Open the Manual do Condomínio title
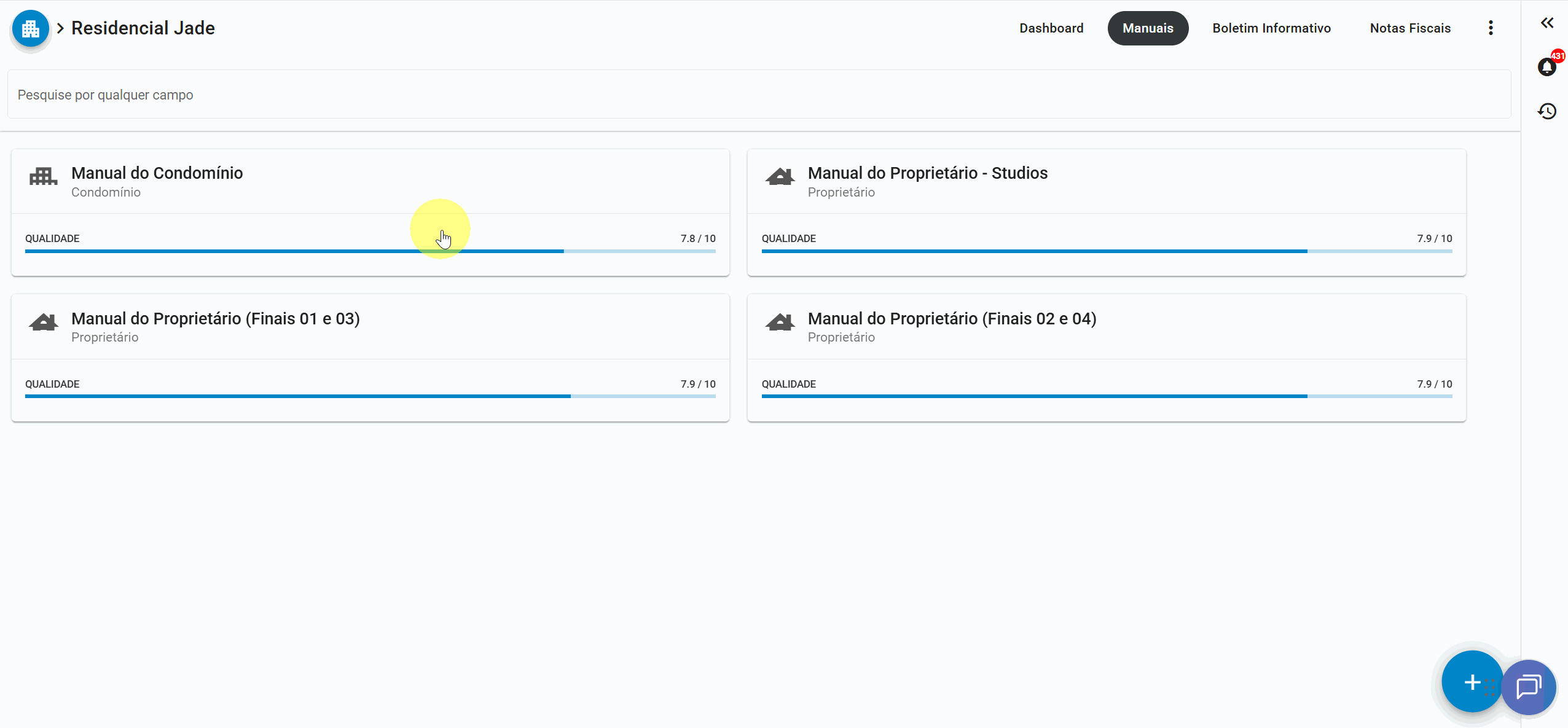The width and height of the screenshot is (1568, 728). (157, 173)
